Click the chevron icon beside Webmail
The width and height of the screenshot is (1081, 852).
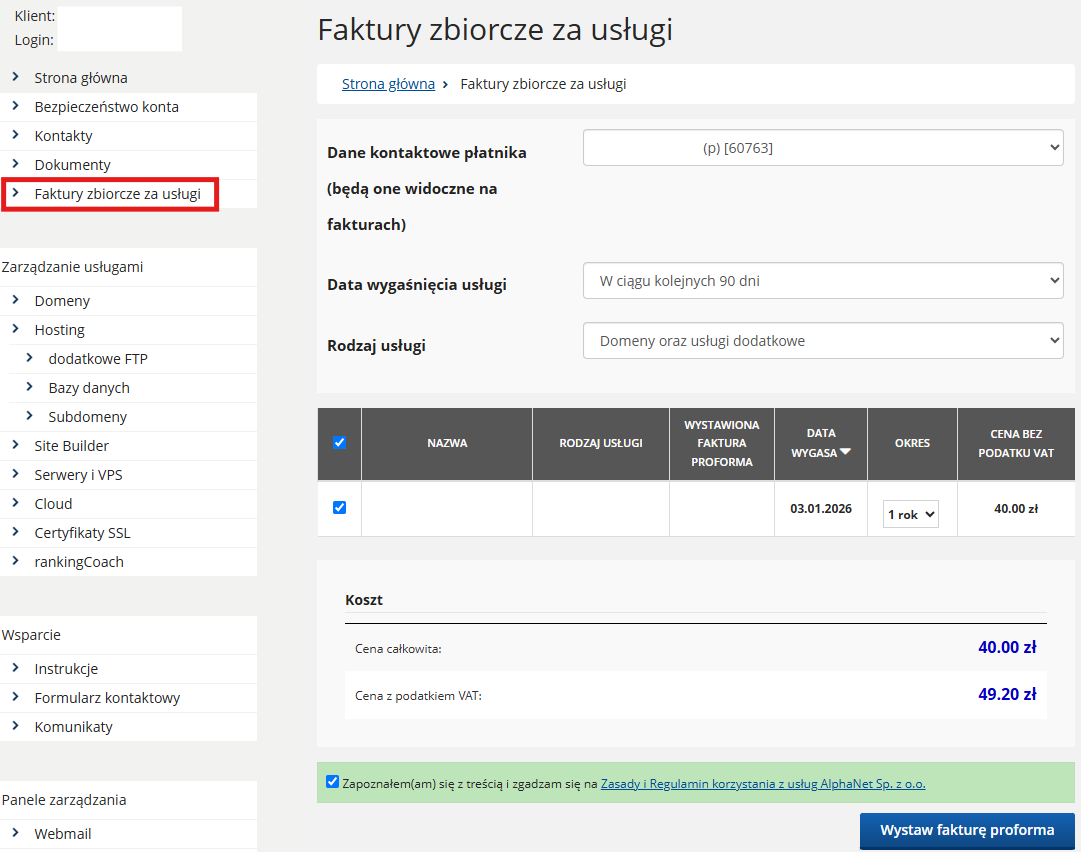(15, 833)
